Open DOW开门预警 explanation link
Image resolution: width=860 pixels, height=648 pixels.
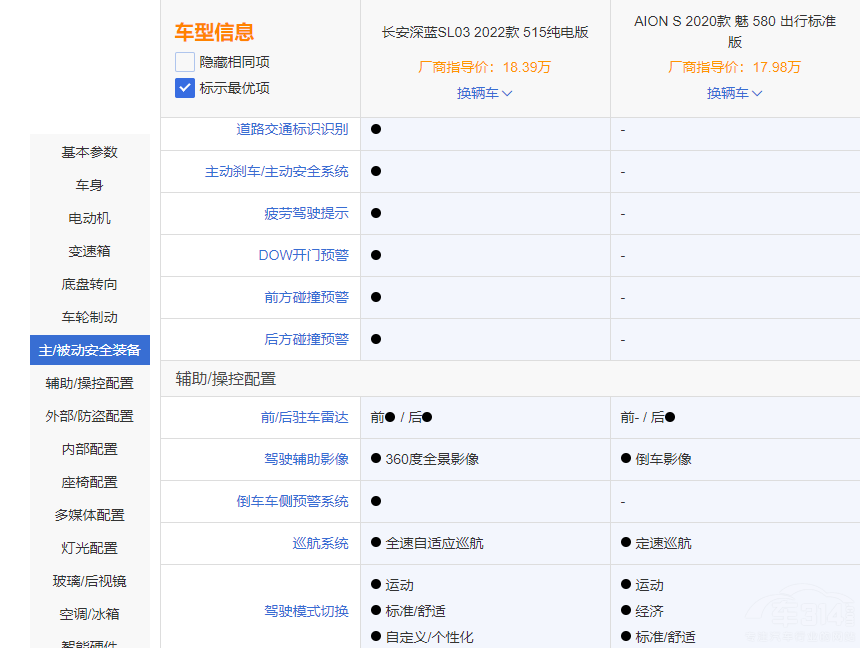(303, 256)
